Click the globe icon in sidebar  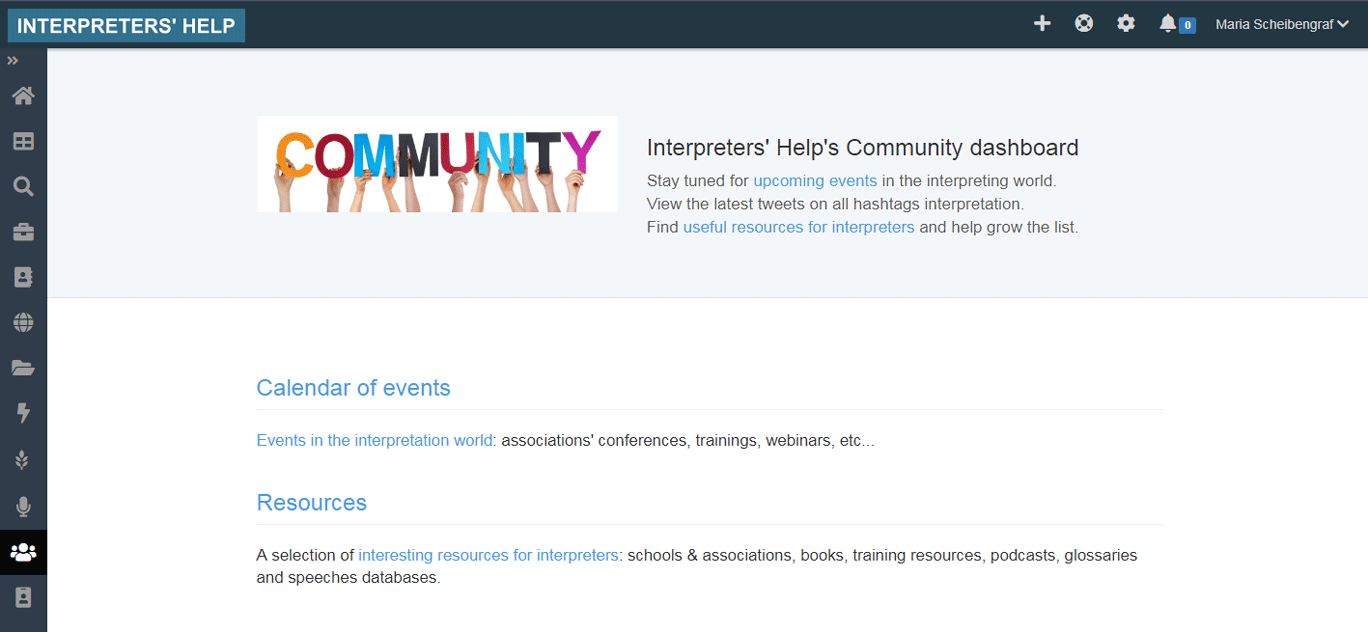click(23, 322)
